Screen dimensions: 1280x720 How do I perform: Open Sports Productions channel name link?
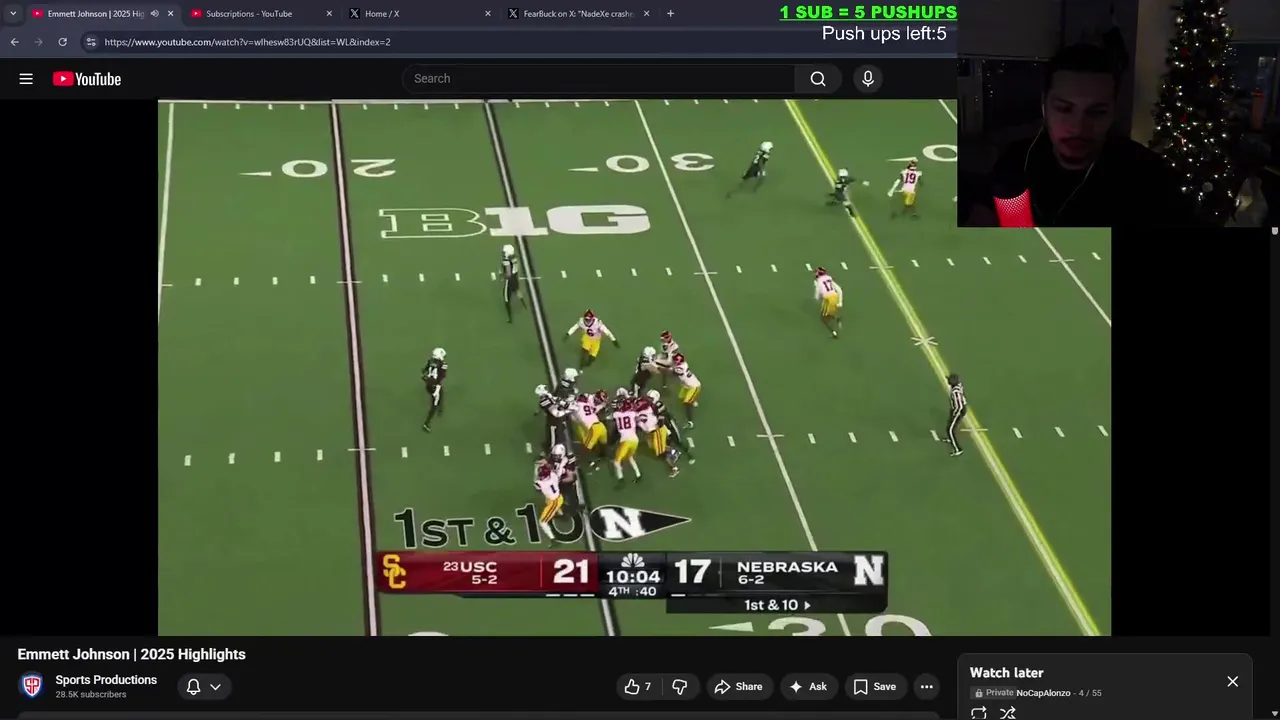(x=106, y=680)
